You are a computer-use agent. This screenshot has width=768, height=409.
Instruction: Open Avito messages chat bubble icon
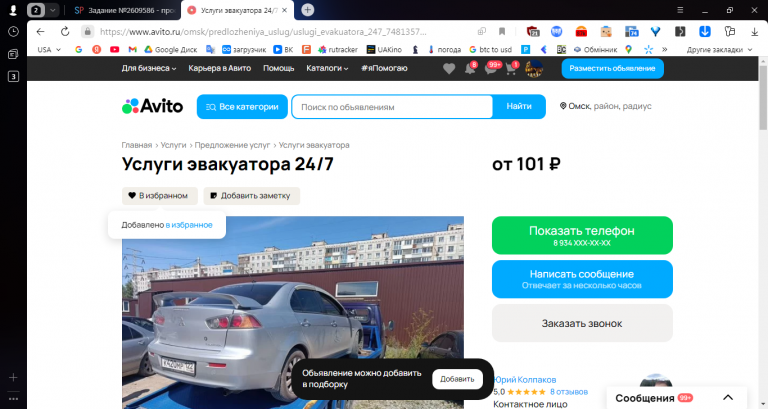point(491,69)
